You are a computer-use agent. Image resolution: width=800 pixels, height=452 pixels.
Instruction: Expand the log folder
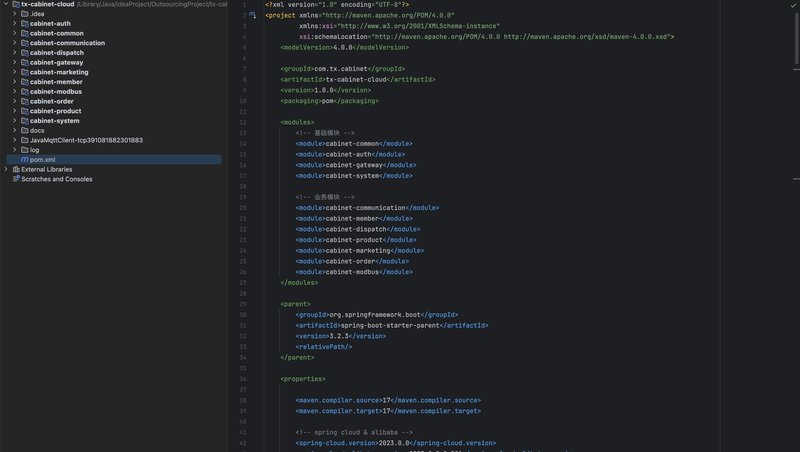click(x=15, y=149)
